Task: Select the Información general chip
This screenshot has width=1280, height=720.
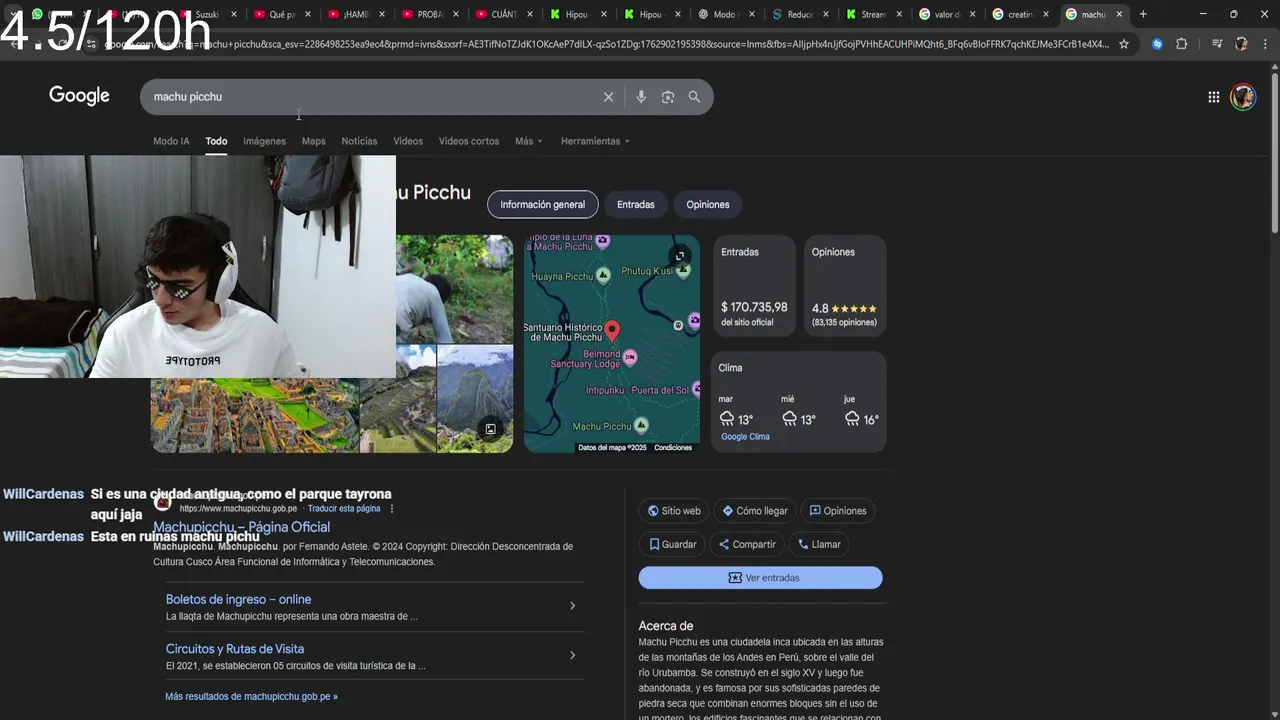Action: (542, 204)
